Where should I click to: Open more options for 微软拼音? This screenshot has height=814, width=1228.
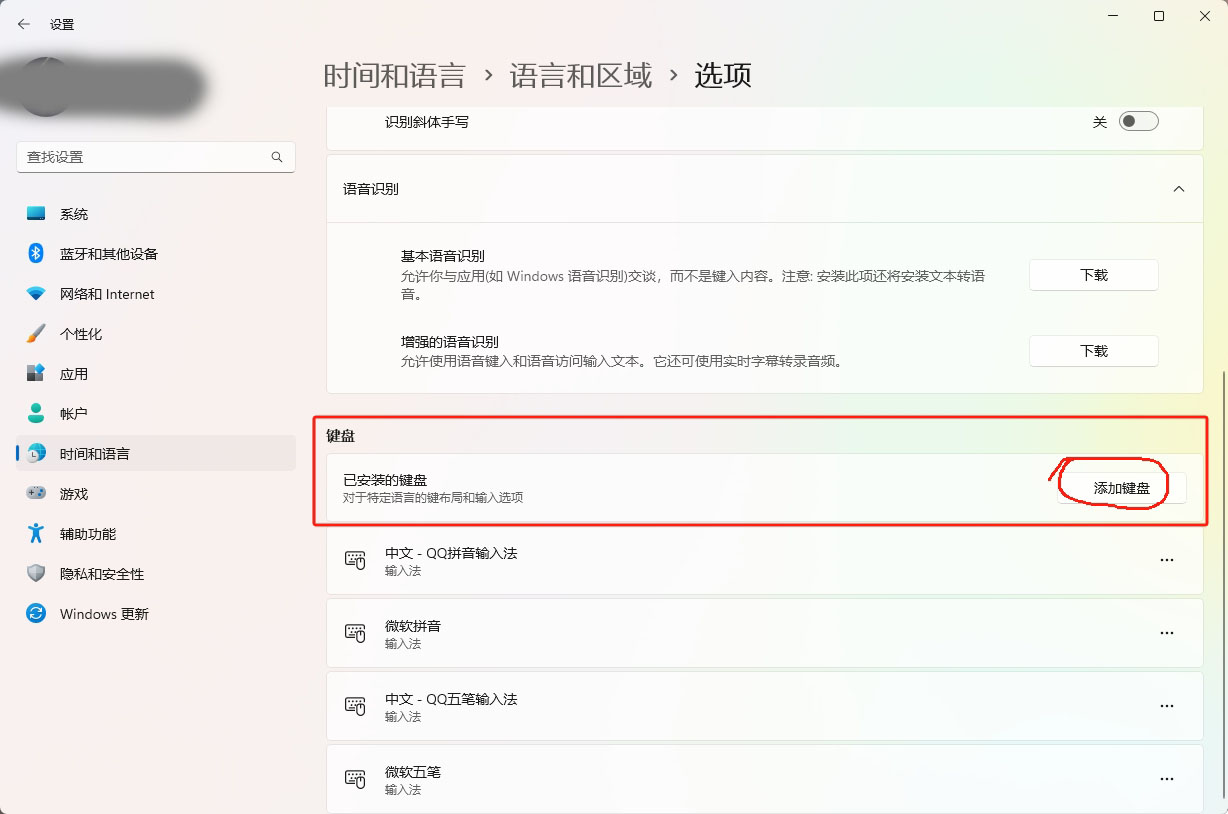coord(1166,634)
